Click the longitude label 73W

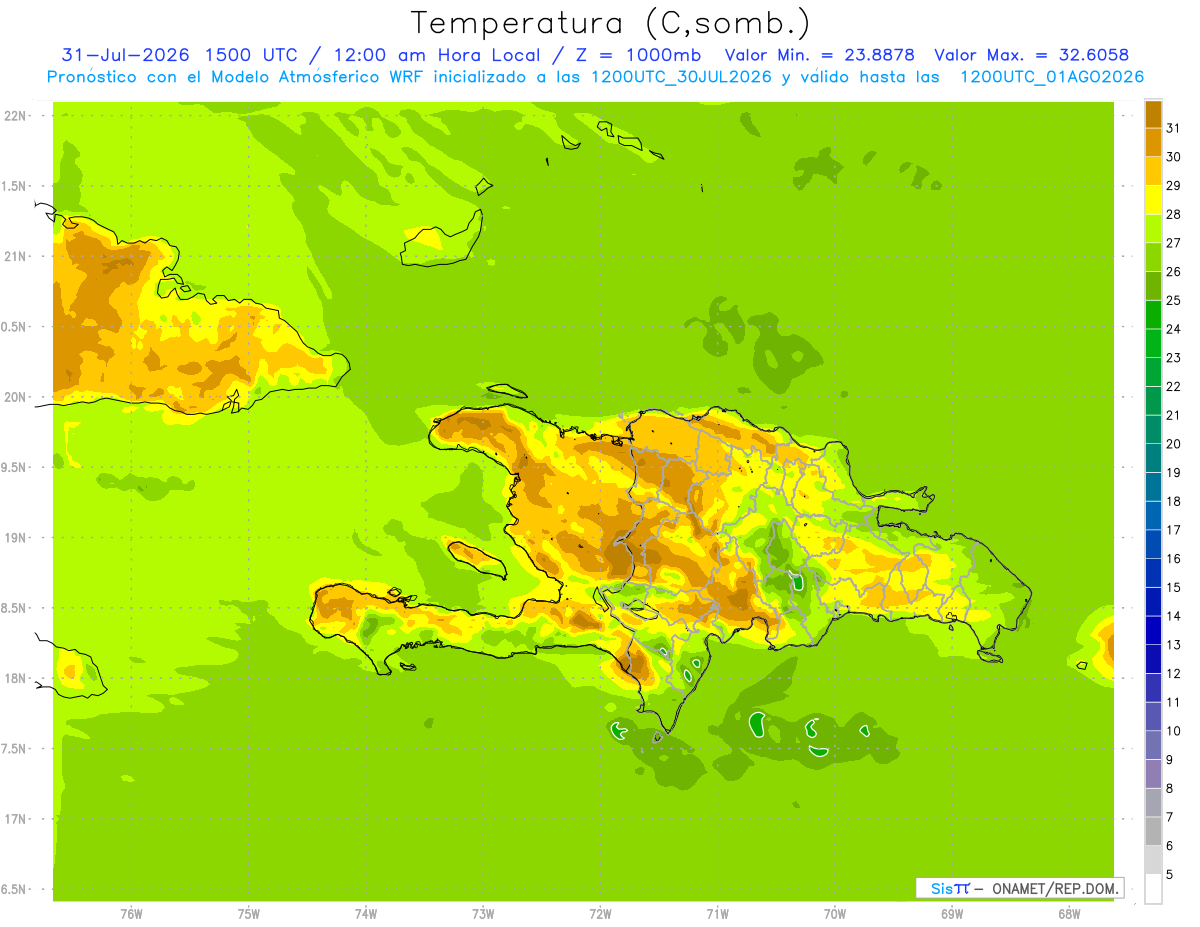483,914
